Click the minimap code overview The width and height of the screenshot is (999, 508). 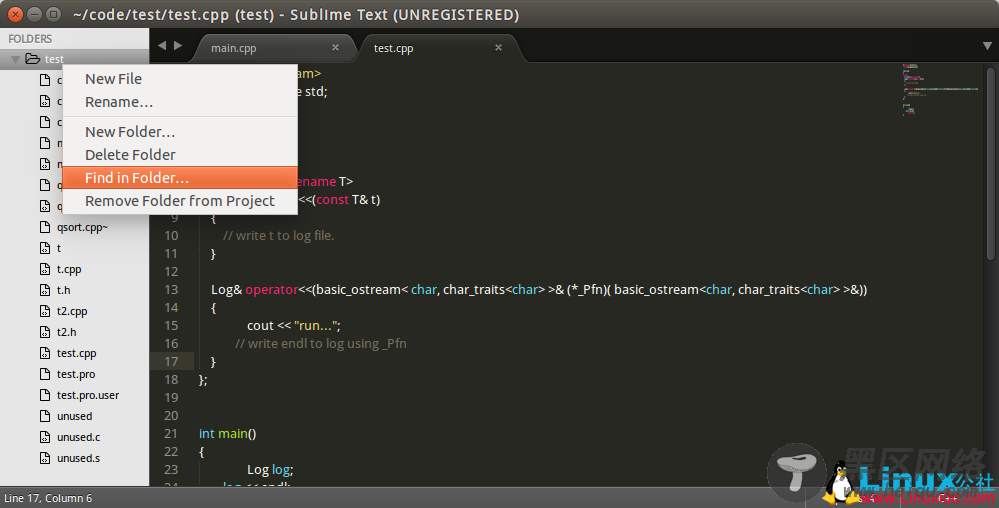[x=940, y=89]
